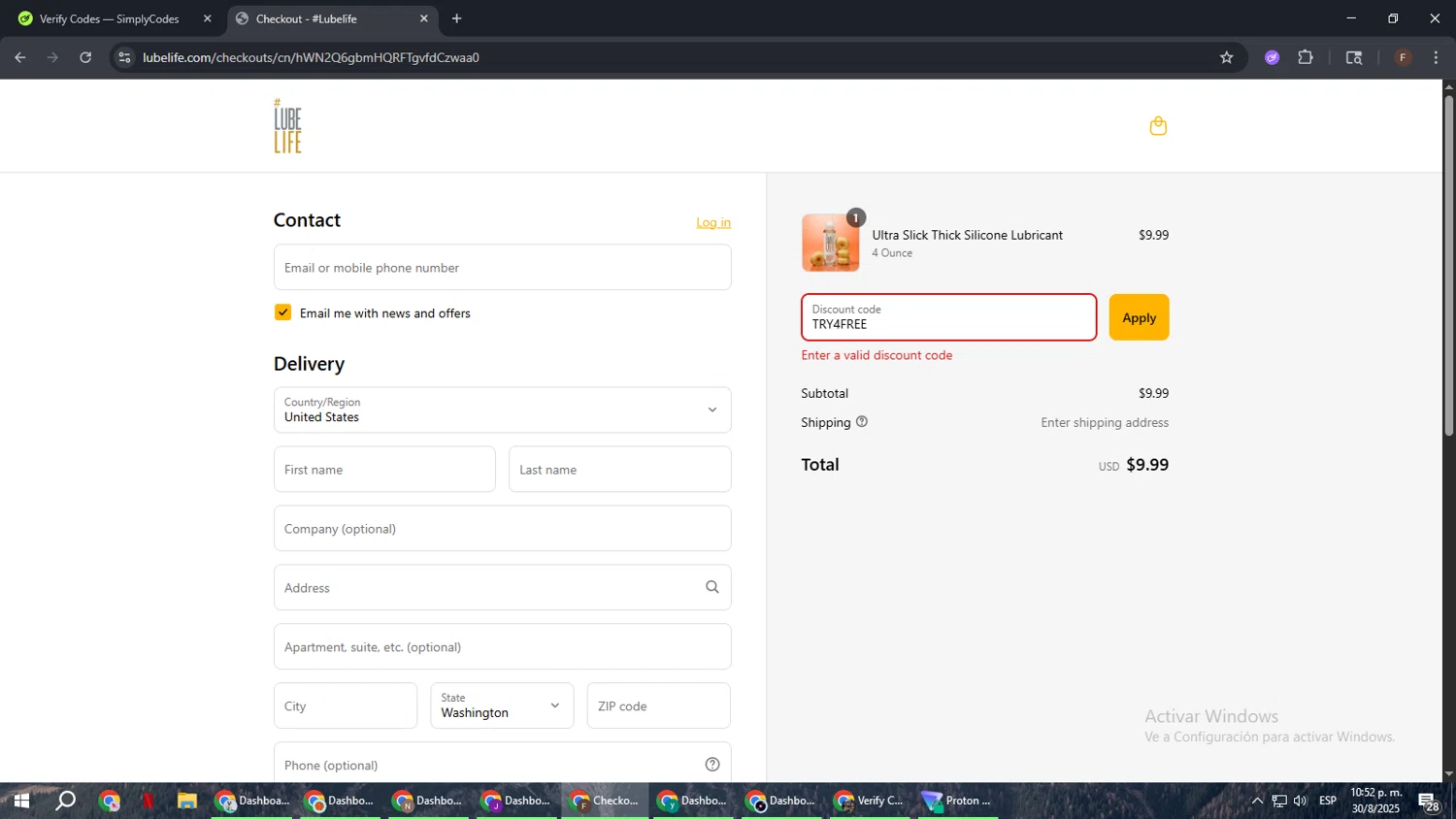Click the phone field help question icon
Screen dimensions: 1456x819
[x=712, y=765]
